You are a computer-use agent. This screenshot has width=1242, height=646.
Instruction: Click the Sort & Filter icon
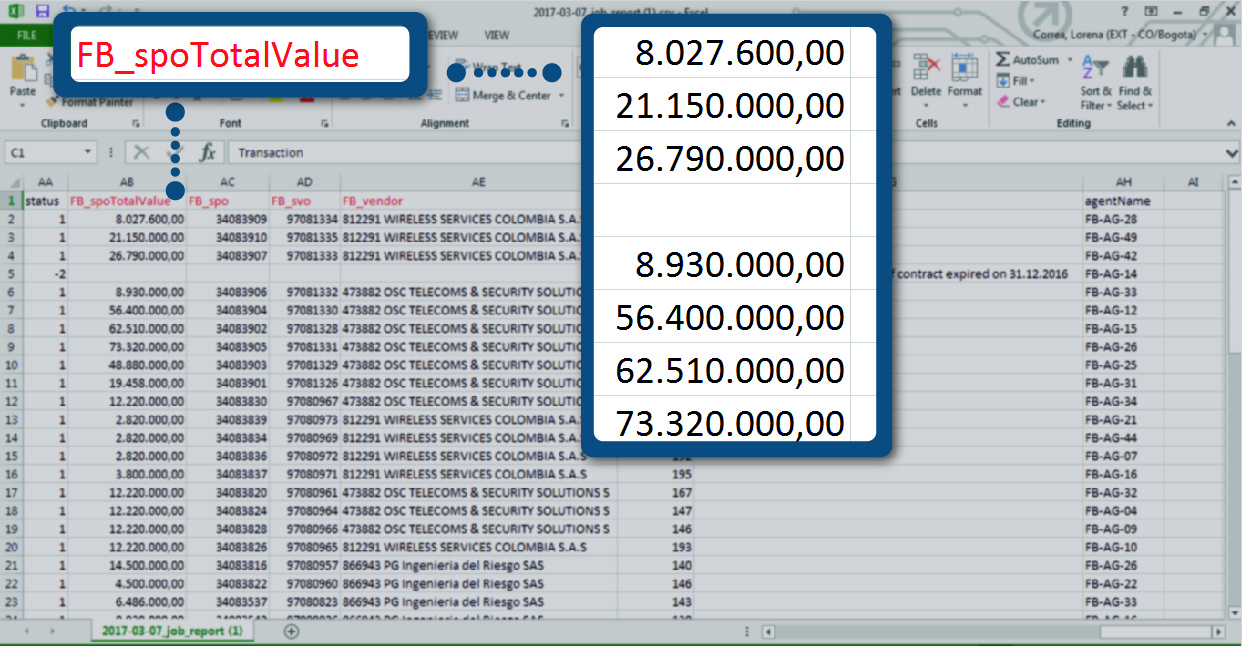point(1096,78)
